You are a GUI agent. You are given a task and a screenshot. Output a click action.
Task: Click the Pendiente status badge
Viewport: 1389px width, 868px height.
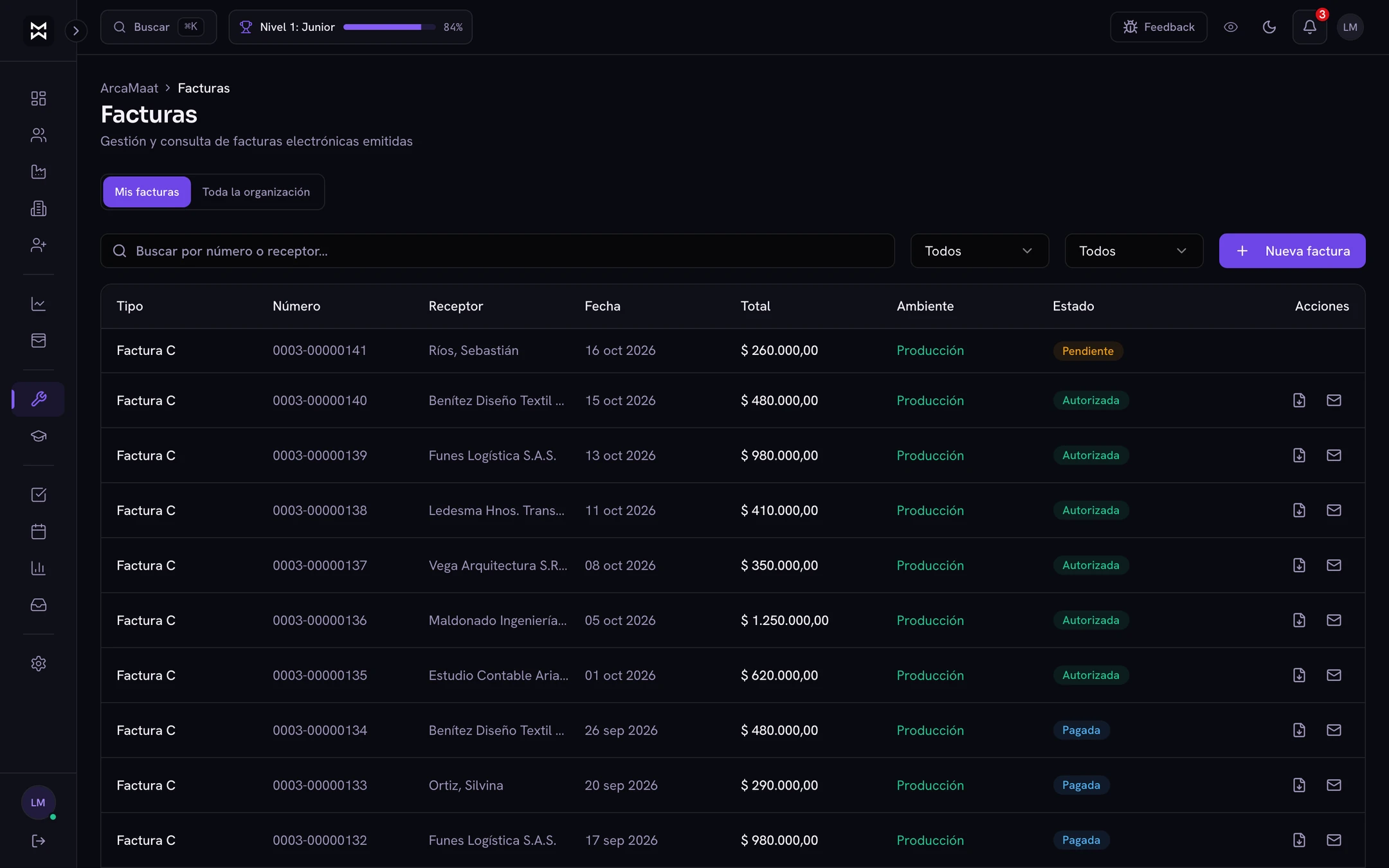pos(1088,351)
